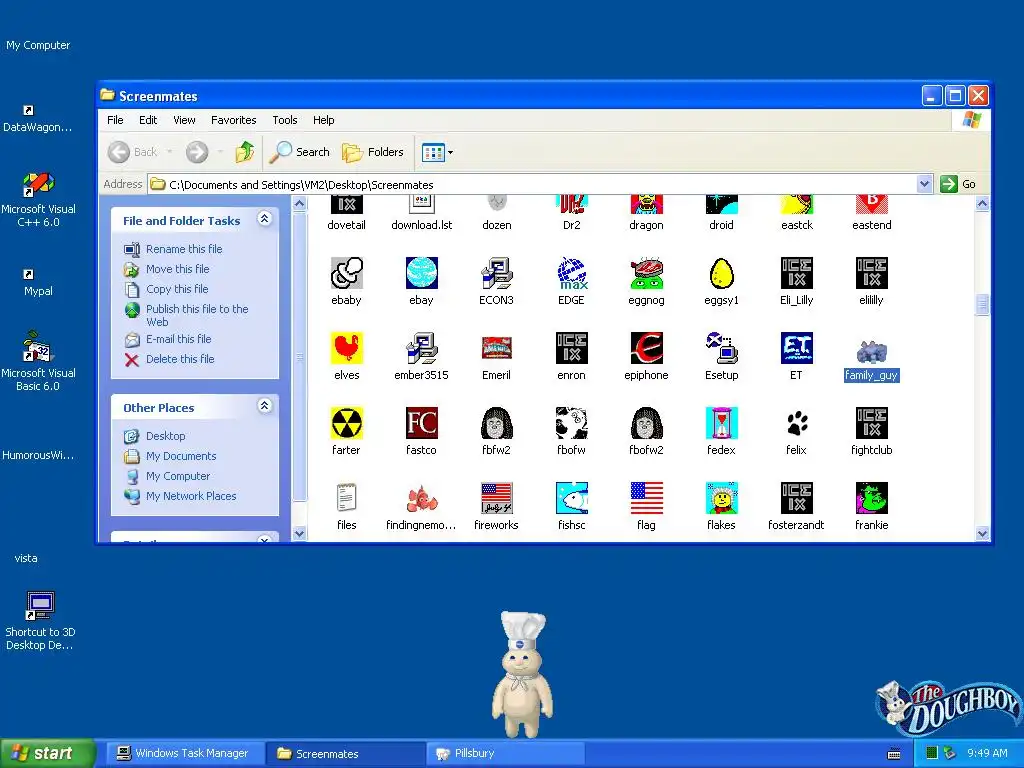The height and width of the screenshot is (768, 1024).
Task: Select the files notepad icon
Action: (346, 498)
